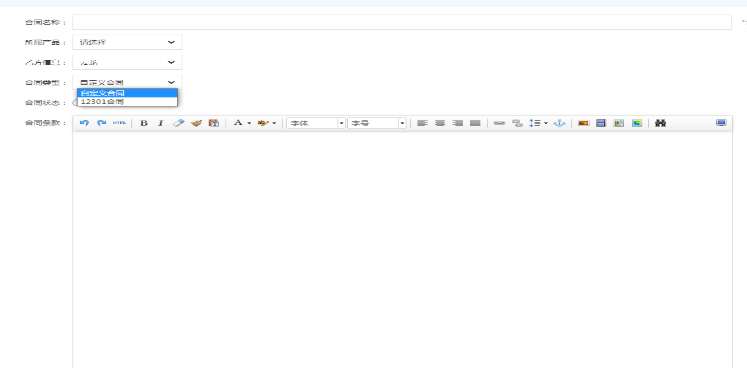Open the 字号 font size dropdown
The image size is (747, 379).
click(x=377, y=123)
